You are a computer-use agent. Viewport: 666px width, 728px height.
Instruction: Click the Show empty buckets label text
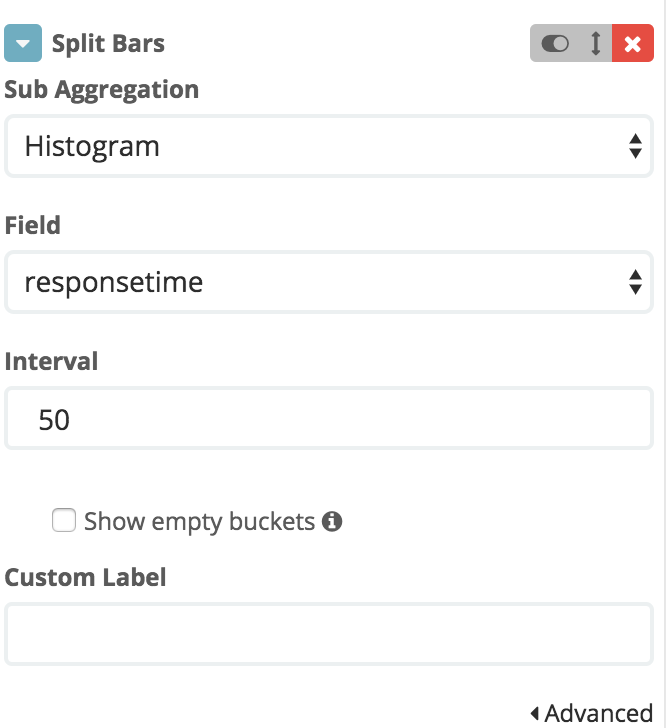pos(199,521)
